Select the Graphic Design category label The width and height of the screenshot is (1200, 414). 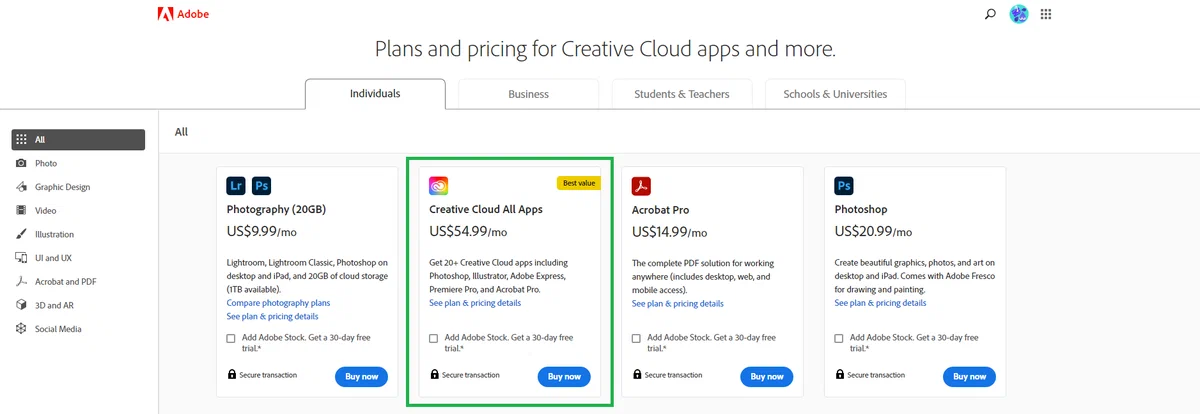pyautogui.click(x=62, y=187)
